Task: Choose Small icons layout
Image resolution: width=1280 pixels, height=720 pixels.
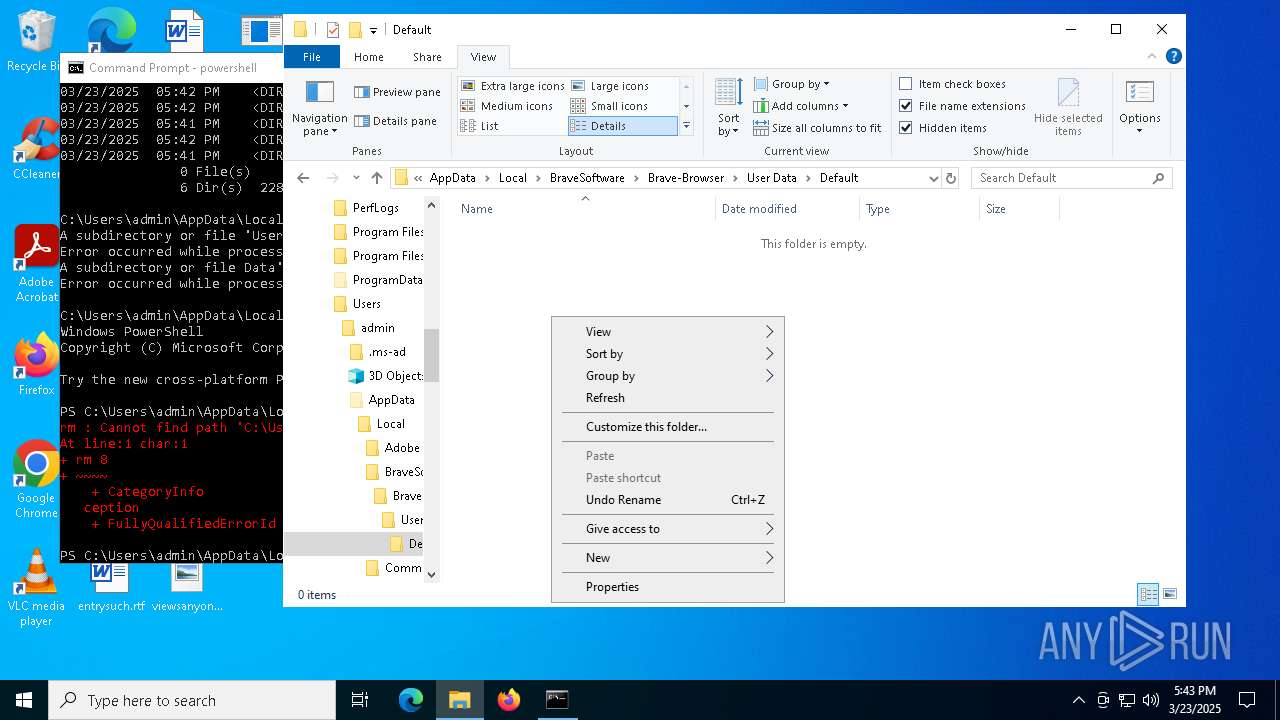Action: (x=610, y=106)
